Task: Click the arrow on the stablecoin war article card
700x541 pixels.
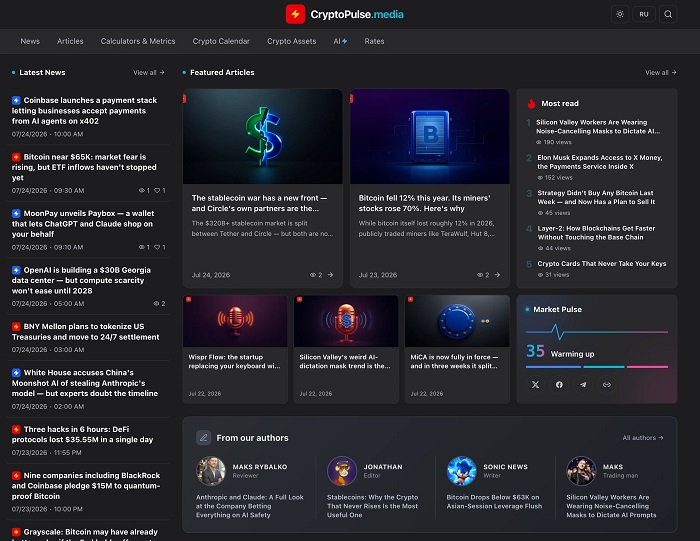Action: click(330, 275)
